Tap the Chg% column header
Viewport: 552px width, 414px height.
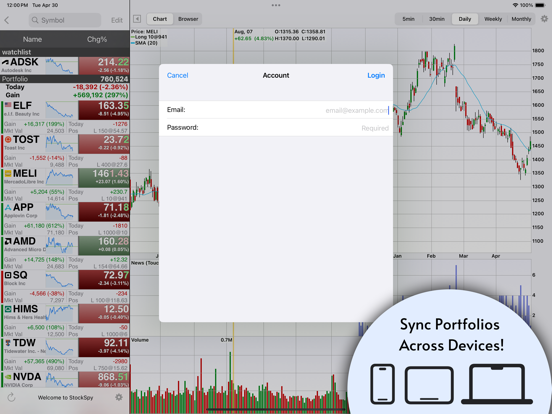tap(97, 39)
